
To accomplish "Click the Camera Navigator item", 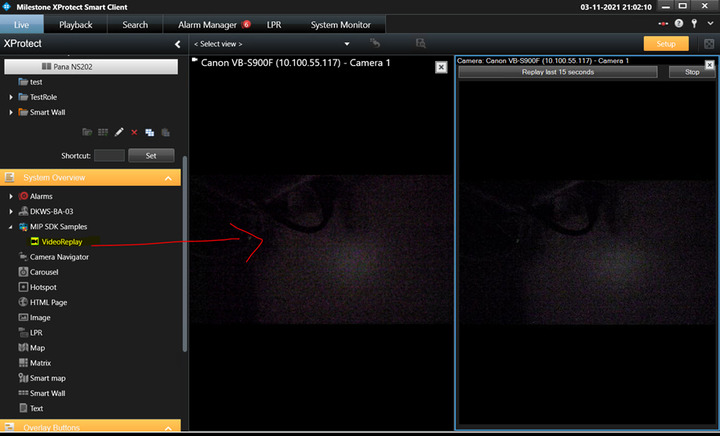I will [x=58, y=257].
